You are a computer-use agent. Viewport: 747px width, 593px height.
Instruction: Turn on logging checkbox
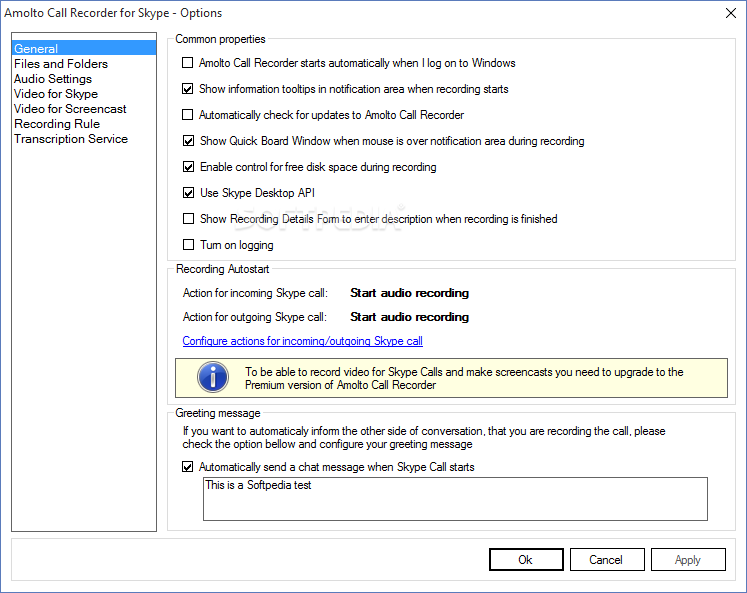pos(189,245)
